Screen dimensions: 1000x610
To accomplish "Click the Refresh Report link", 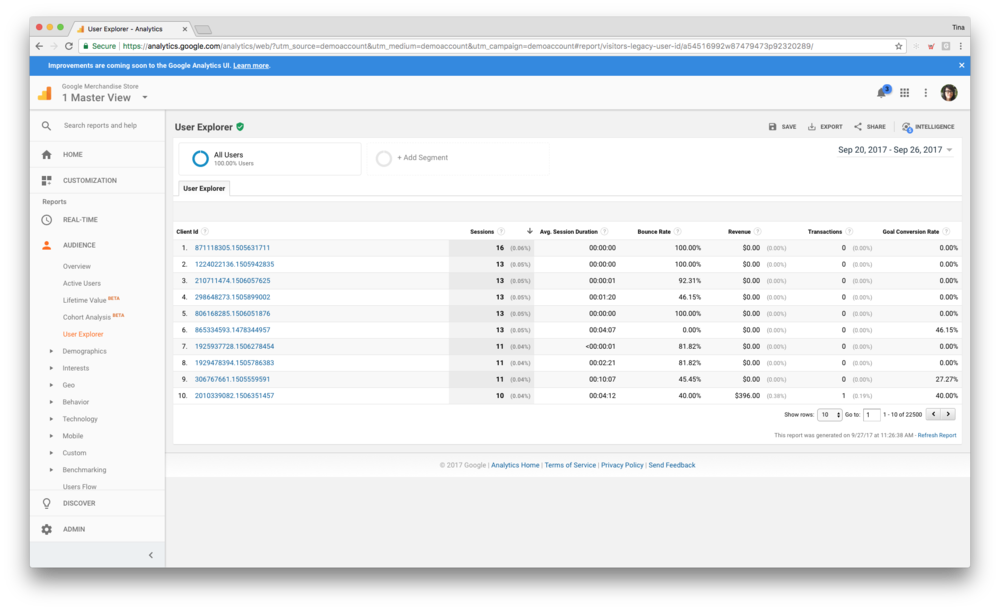I will [x=937, y=435].
